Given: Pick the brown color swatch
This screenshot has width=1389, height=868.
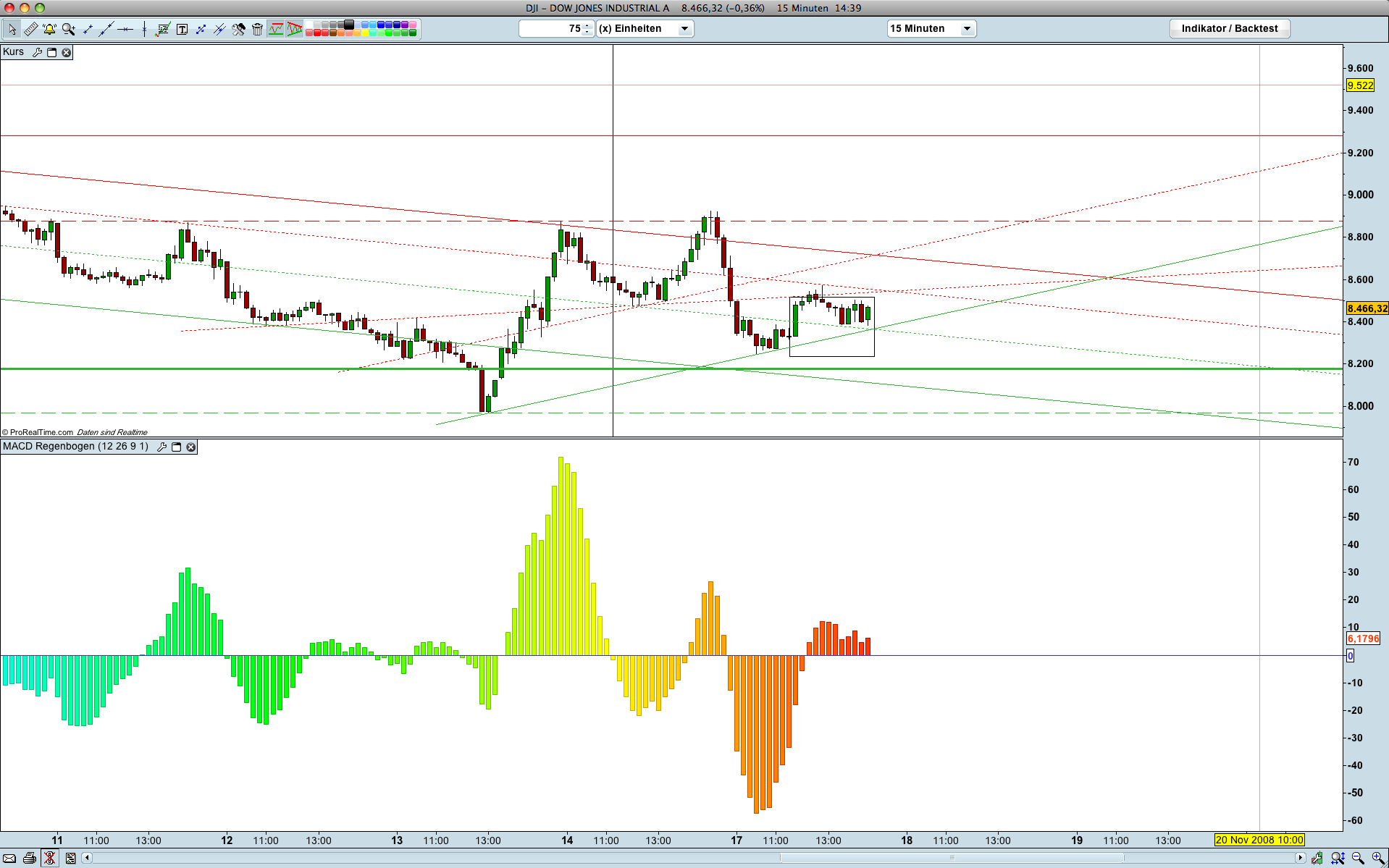Looking at the screenshot, I should point(333,33).
